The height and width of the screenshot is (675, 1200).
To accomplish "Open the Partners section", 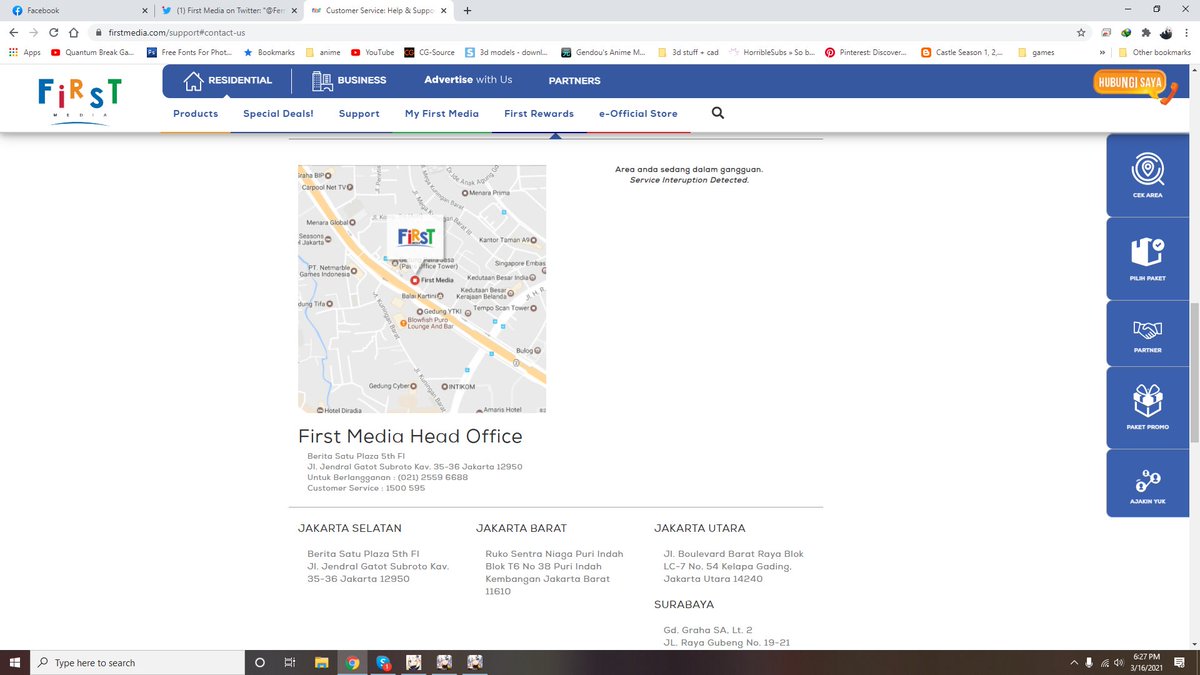I will pos(575,80).
